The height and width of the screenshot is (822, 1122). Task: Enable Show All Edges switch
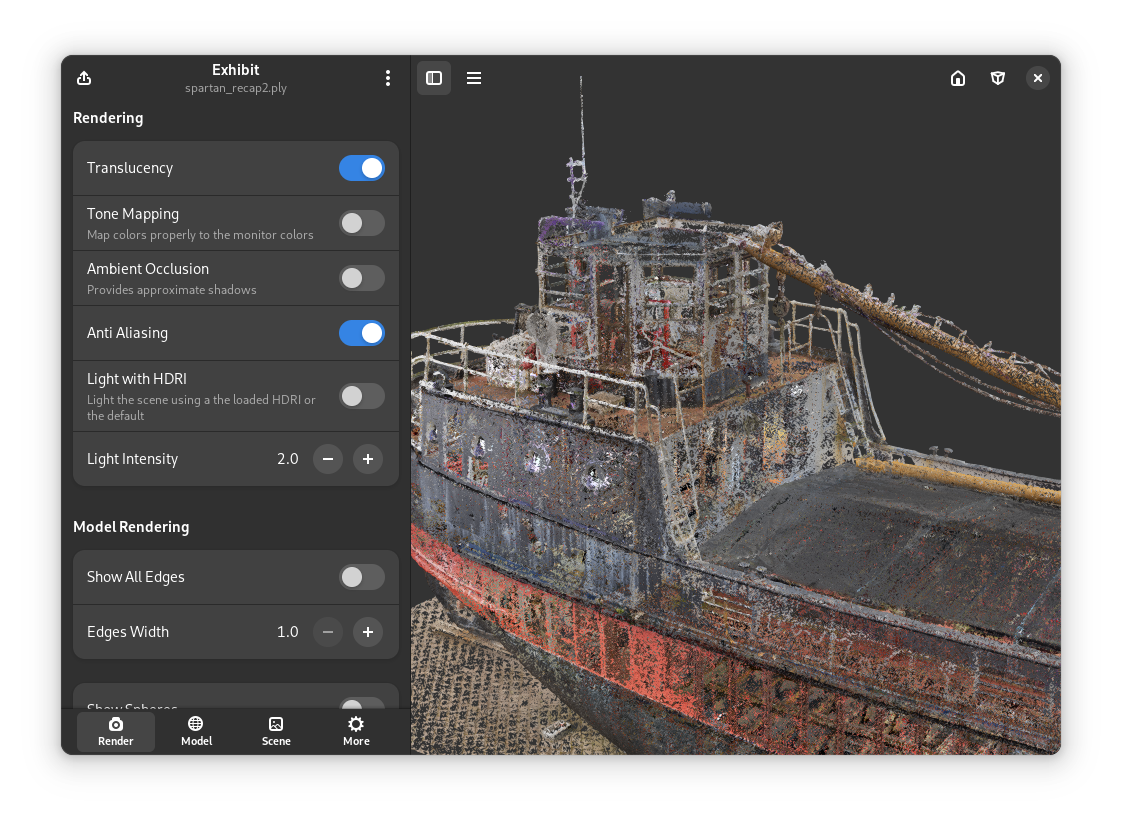click(361, 577)
